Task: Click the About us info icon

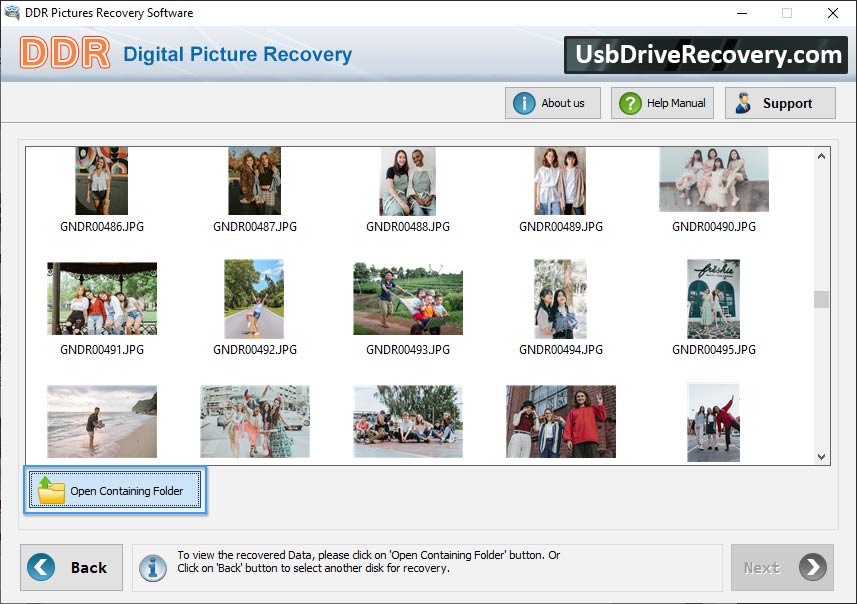Action: (x=524, y=103)
